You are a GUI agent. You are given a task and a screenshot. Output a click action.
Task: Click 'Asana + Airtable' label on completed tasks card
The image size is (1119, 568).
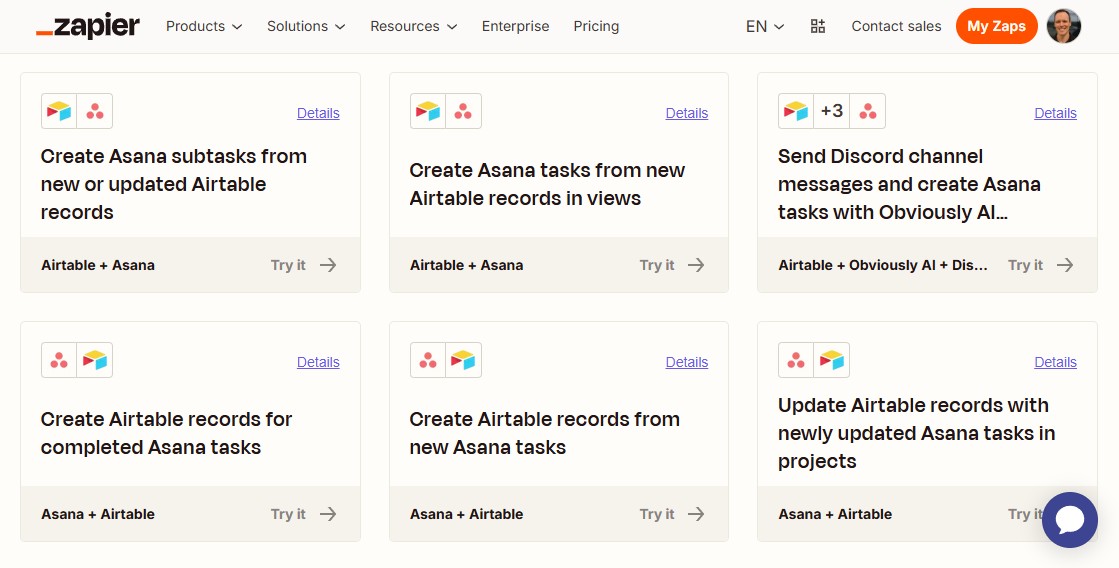point(98,514)
